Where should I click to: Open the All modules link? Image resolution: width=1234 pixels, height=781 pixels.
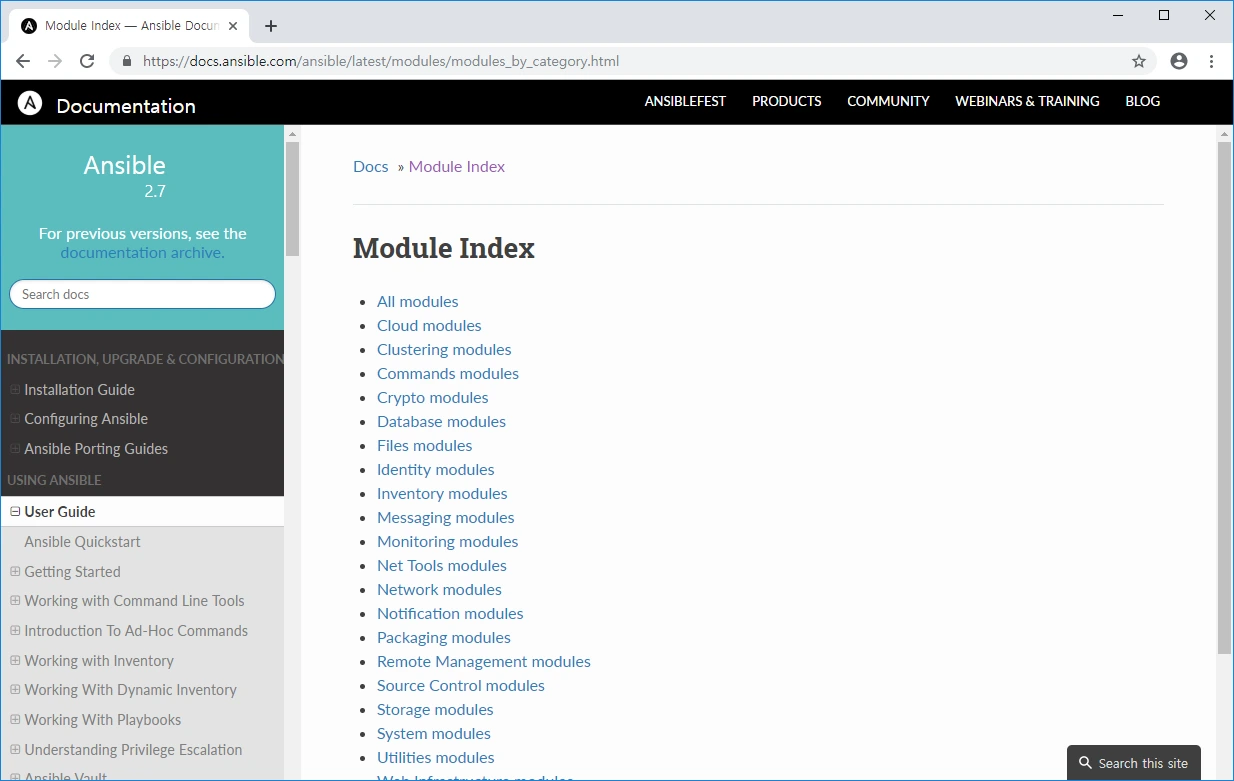tap(418, 301)
